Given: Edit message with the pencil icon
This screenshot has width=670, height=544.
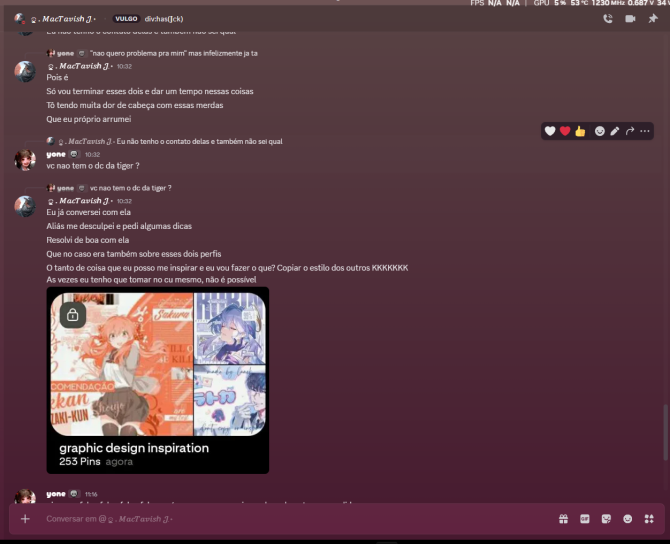Looking at the screenshot, I should click(614, 131).
